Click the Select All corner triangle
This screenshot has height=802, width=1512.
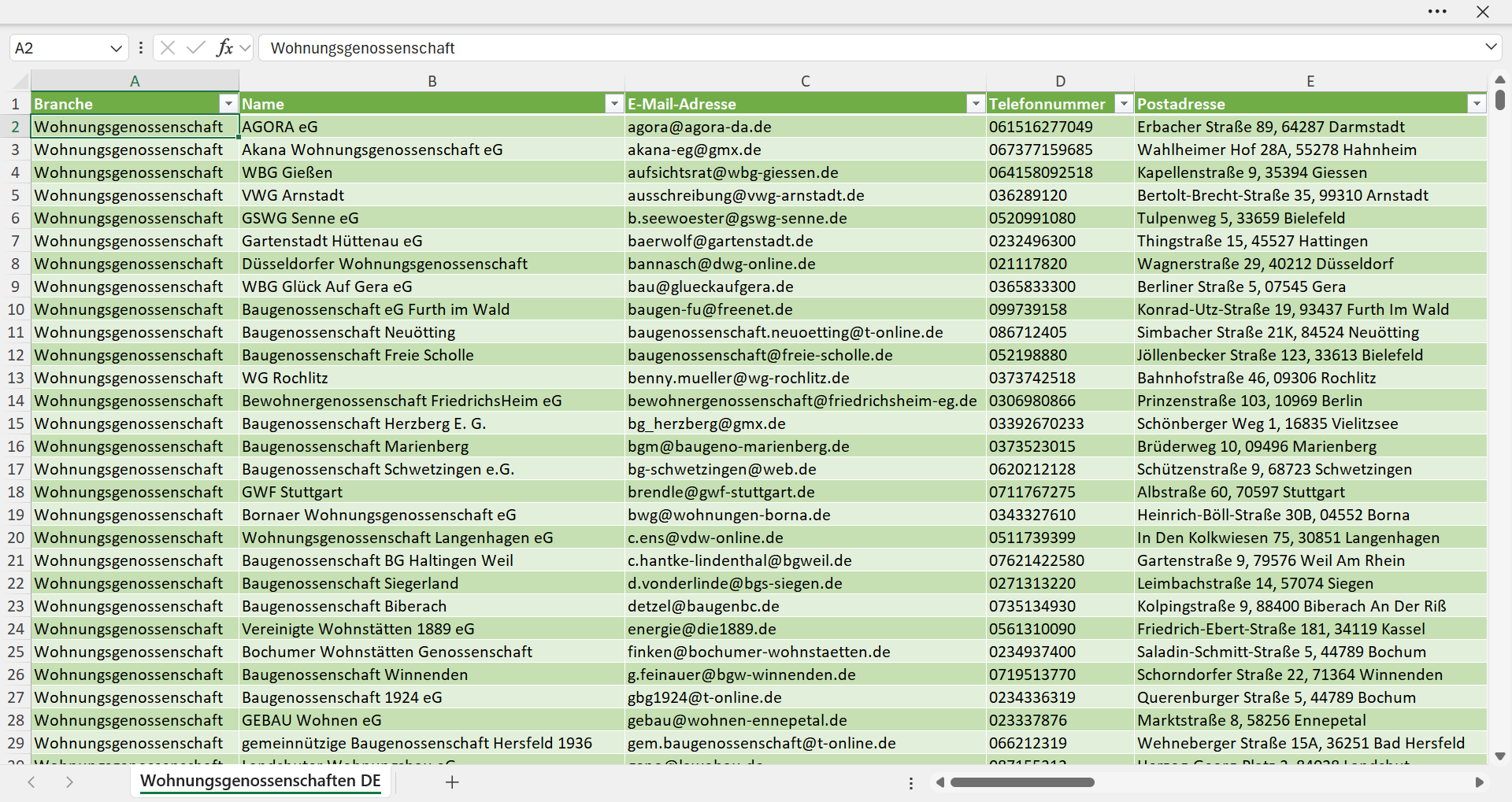tap(21, 81)
